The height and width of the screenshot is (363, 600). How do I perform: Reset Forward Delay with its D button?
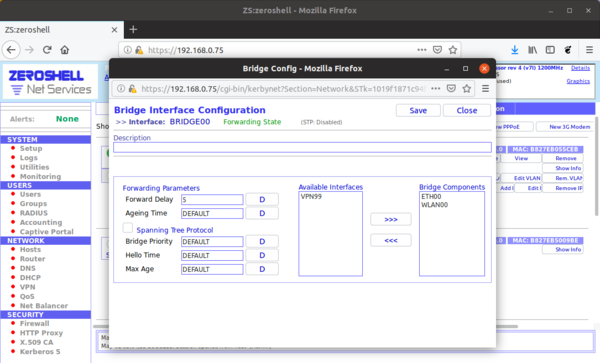click(262, 200)
